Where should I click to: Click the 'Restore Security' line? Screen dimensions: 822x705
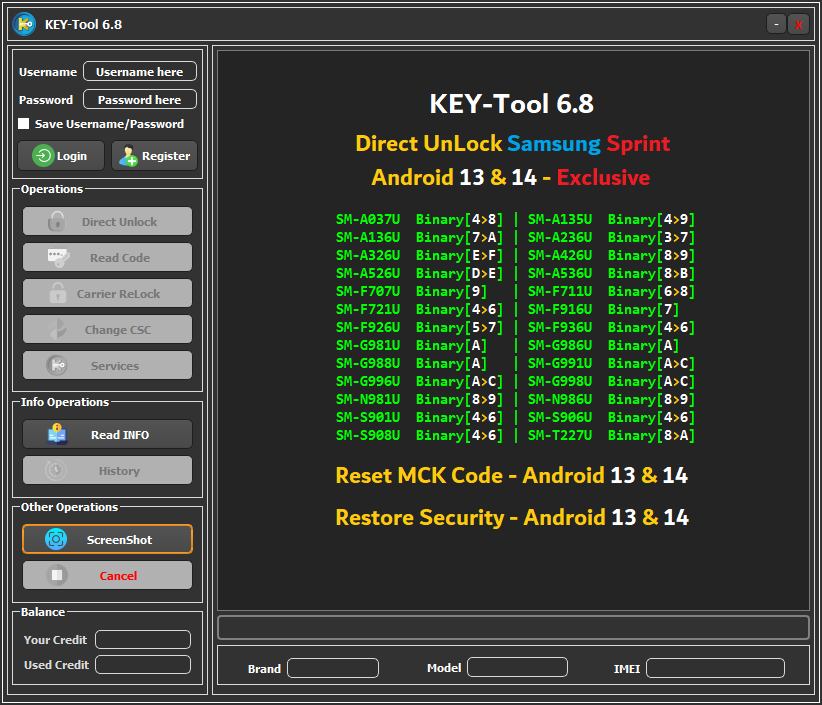(512, 517)
